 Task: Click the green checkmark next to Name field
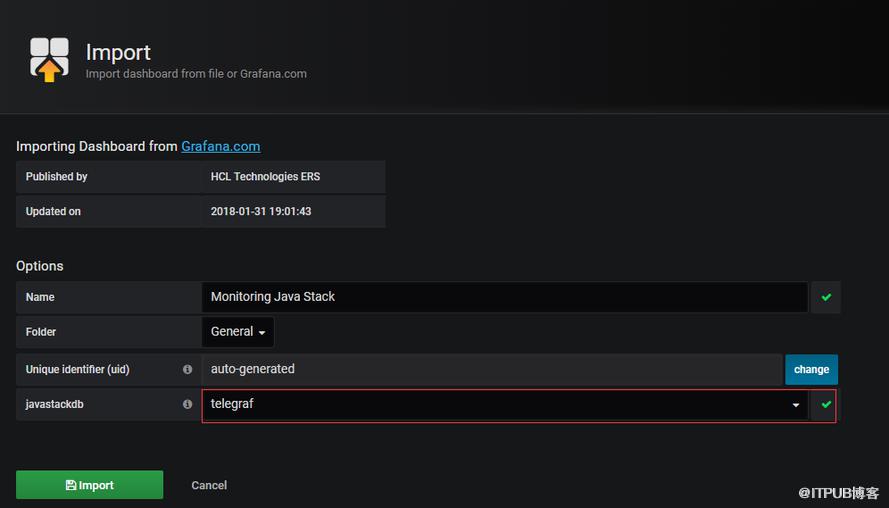pyautogui.click(x=826, y=297)
